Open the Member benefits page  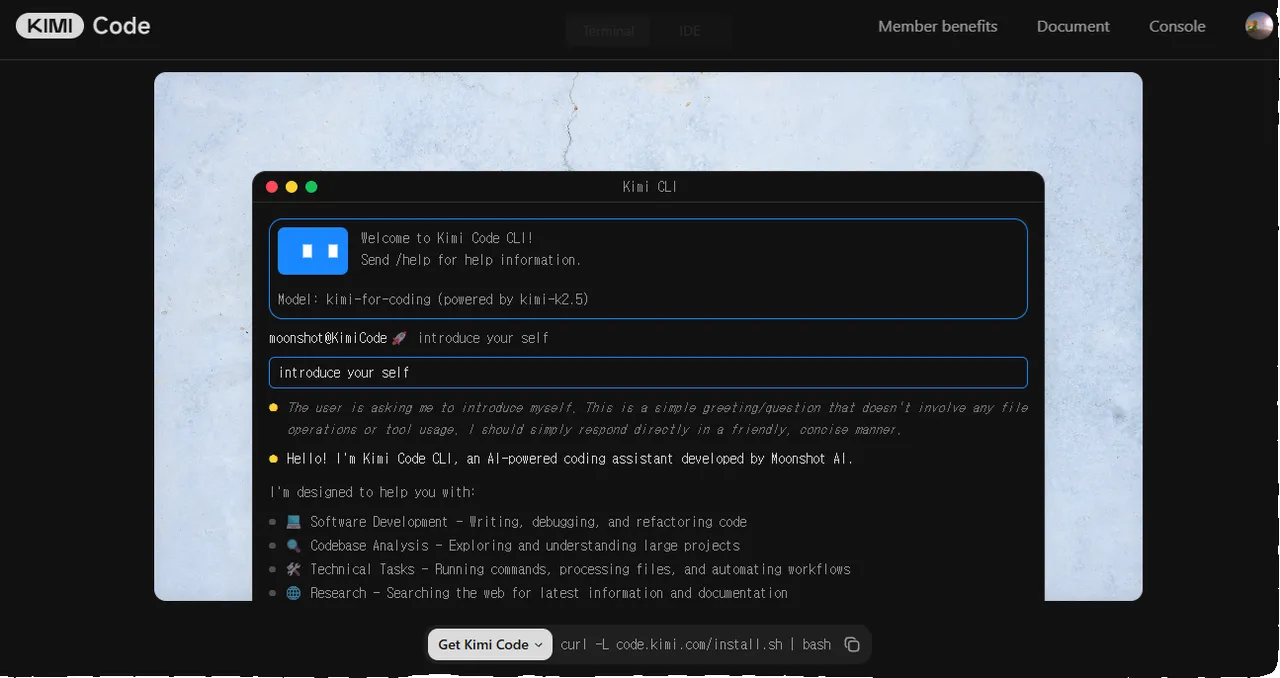[x=938, y=27]
